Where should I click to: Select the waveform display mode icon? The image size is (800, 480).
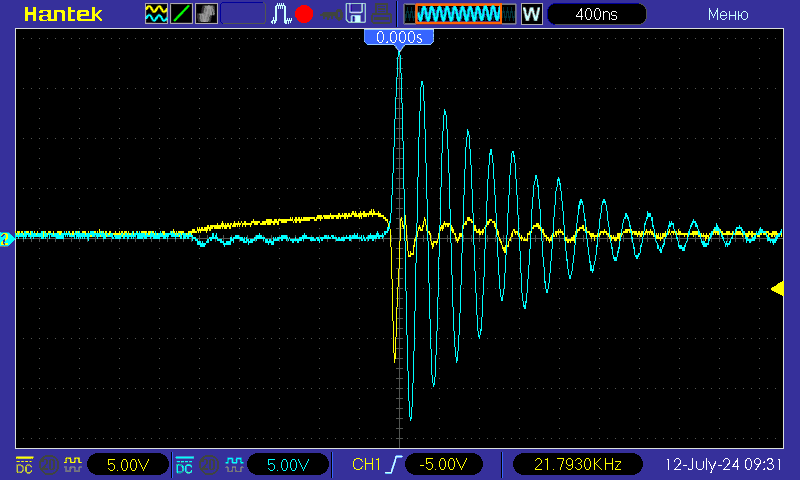[x=156, y=14]
